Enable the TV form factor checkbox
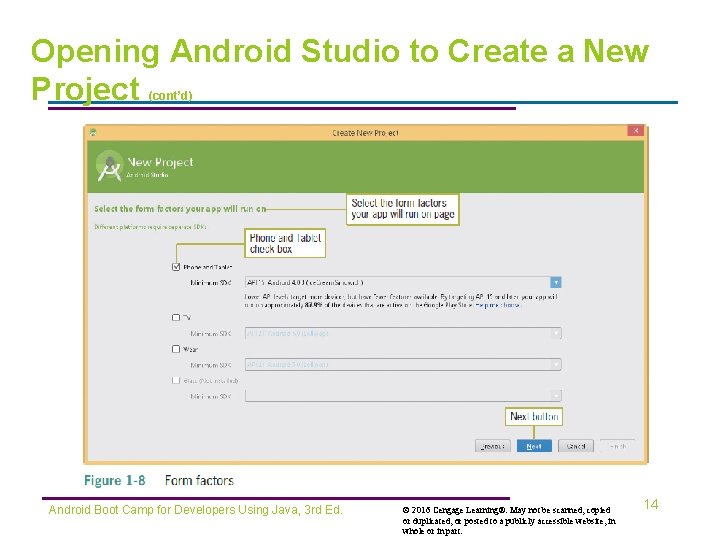This screenshot has height=540, width=720. tap(176, 317)
